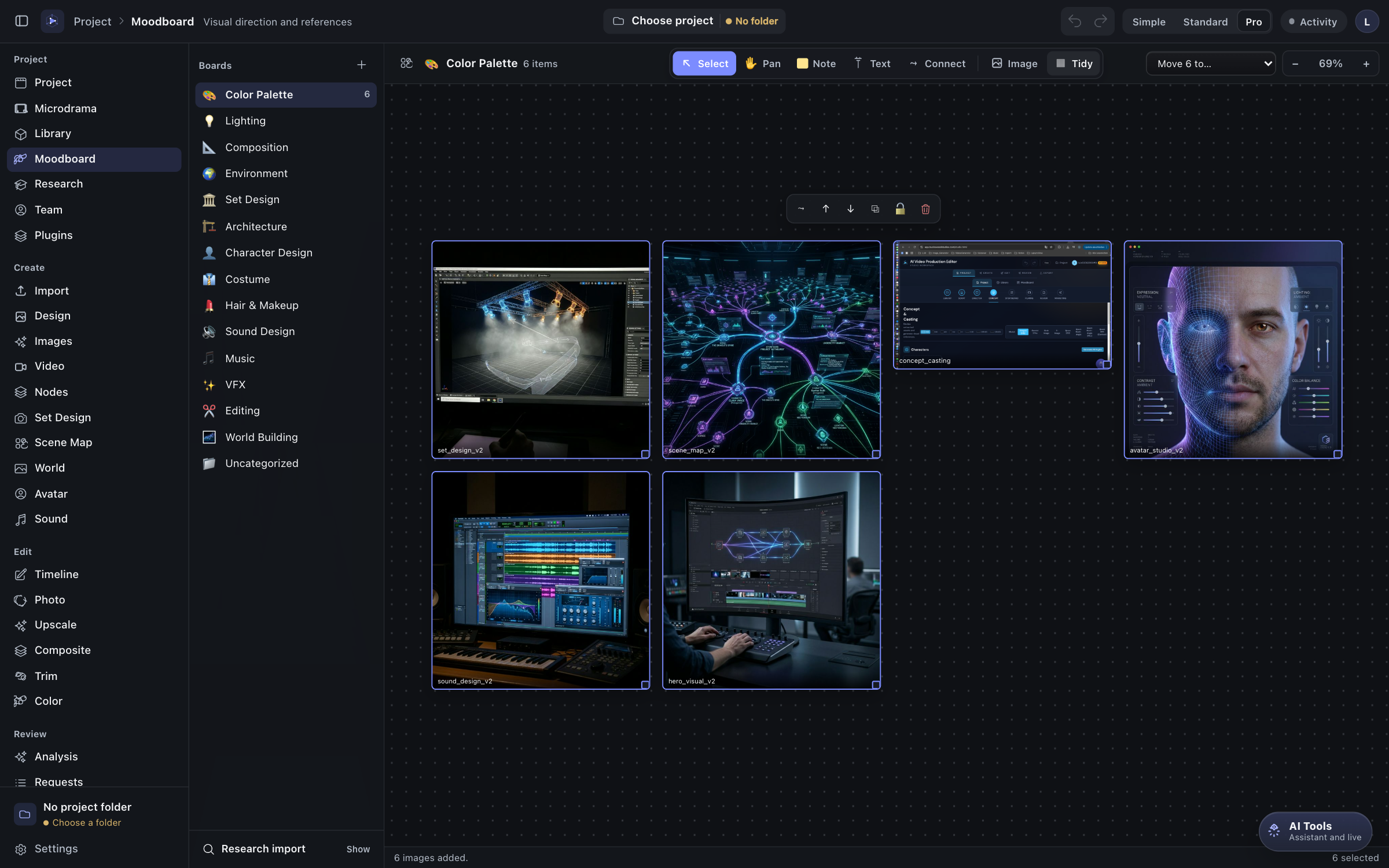
Task: Show the Research import panel
Action: point(358,849)
